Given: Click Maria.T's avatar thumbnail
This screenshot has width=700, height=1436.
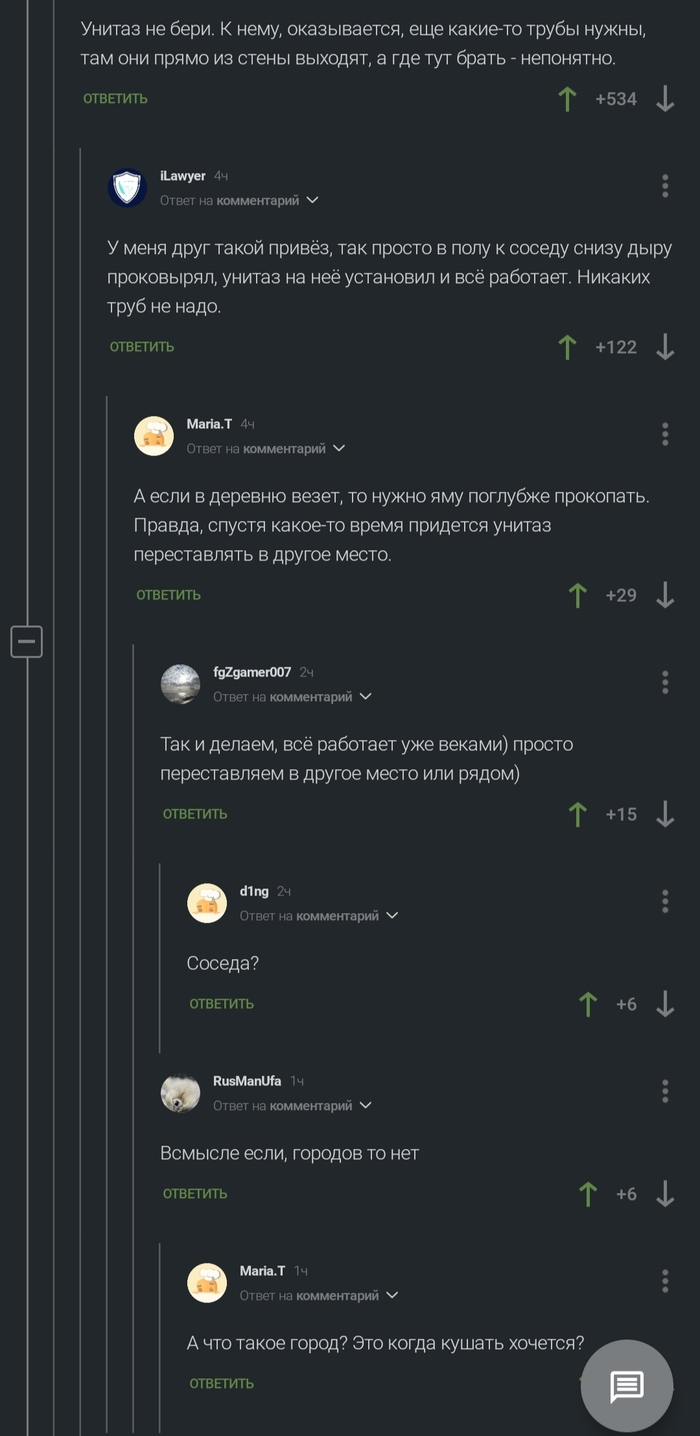Looking at the screenshot, I should [154, 436].
